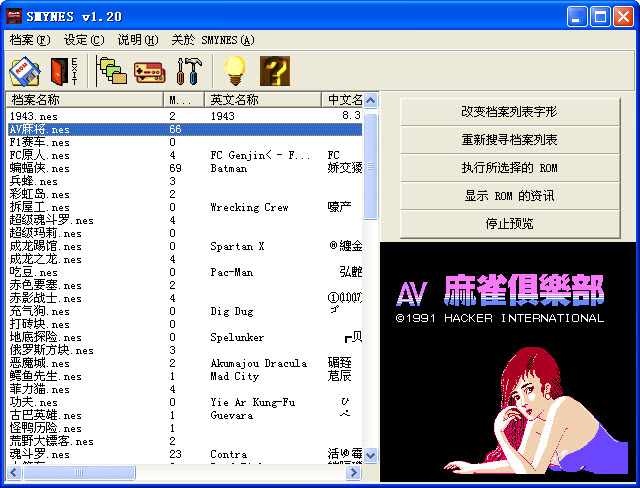Click the vertical scrollbar thumb
The width and height of the screenshot is (640, 488).
pos(371,166)
